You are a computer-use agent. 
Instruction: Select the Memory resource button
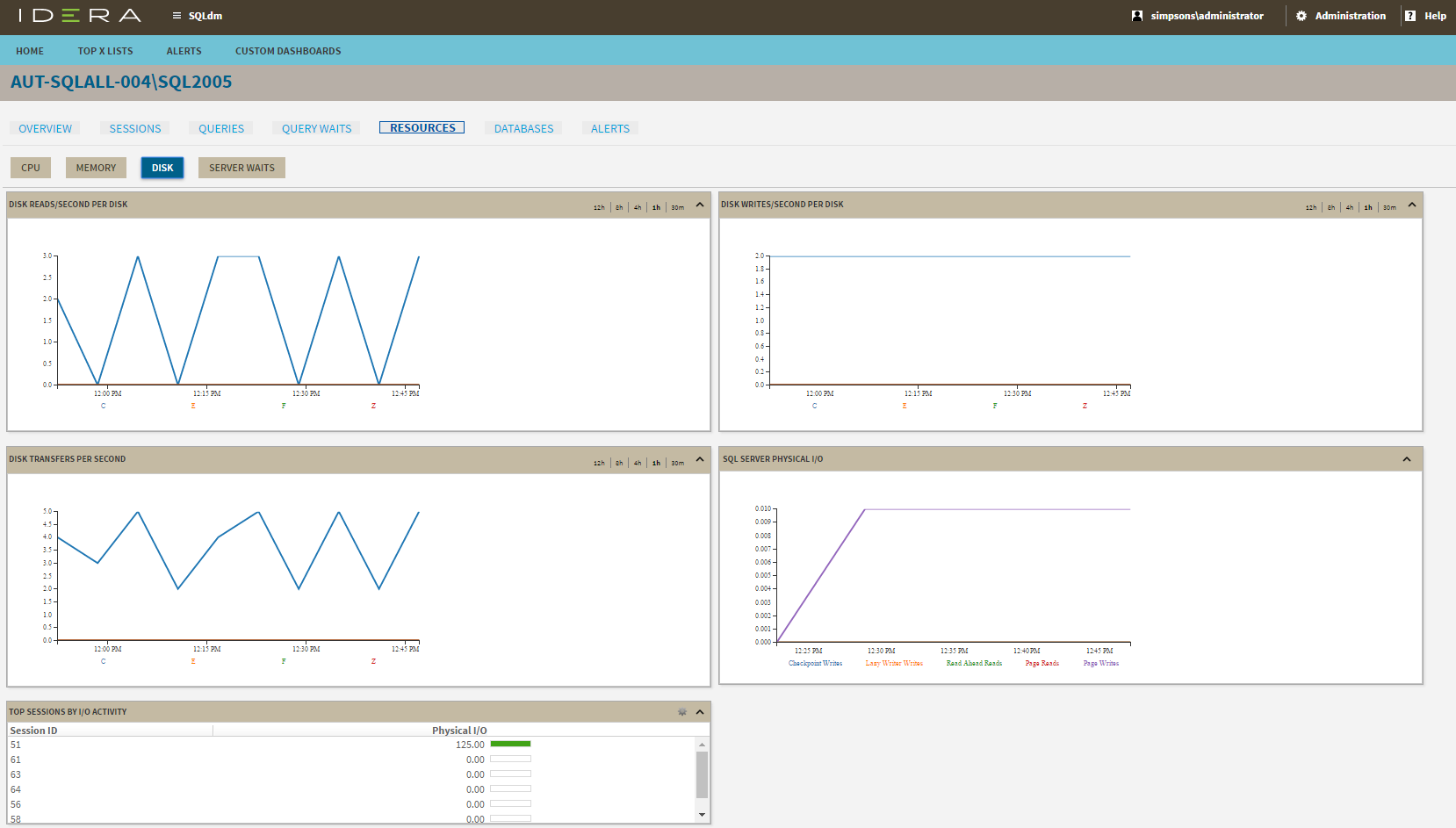coord(96,168)
